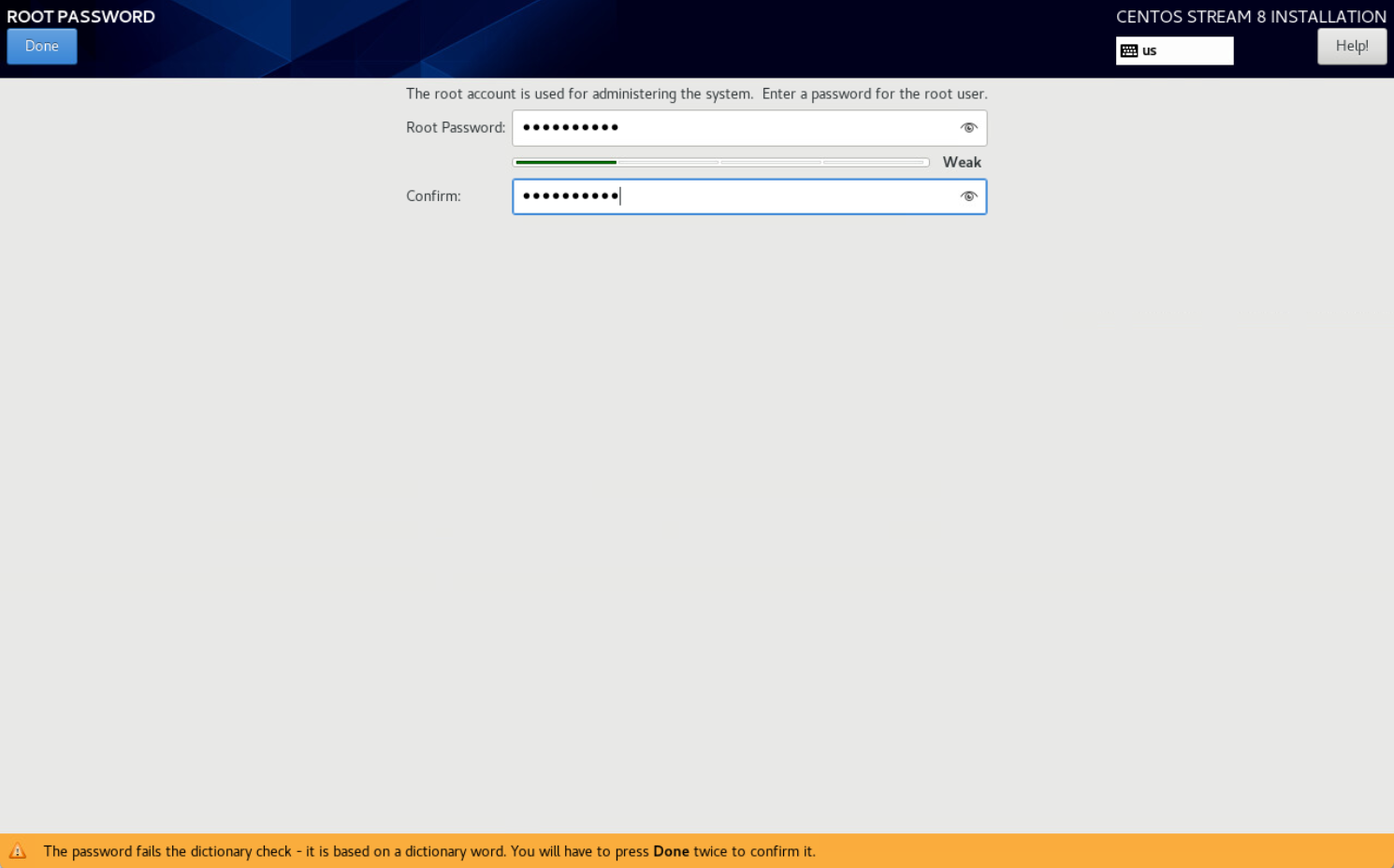Click the blue Done button

(42, 47)
